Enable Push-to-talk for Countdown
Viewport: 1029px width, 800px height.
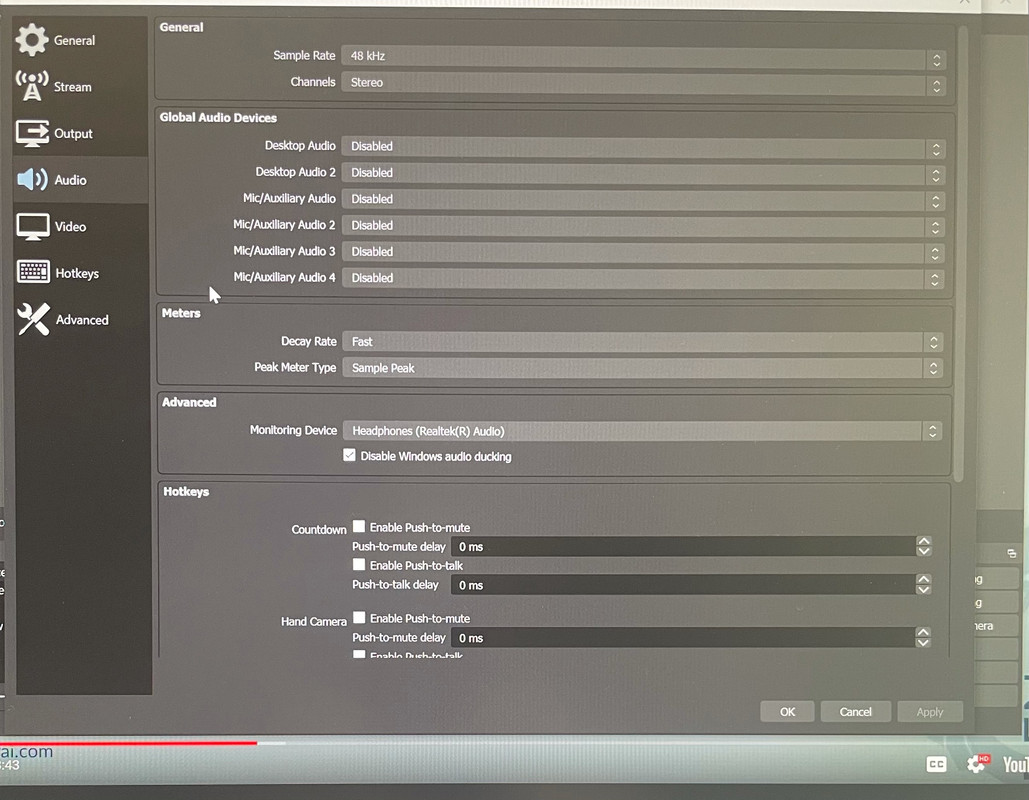[x=359, y=564]
